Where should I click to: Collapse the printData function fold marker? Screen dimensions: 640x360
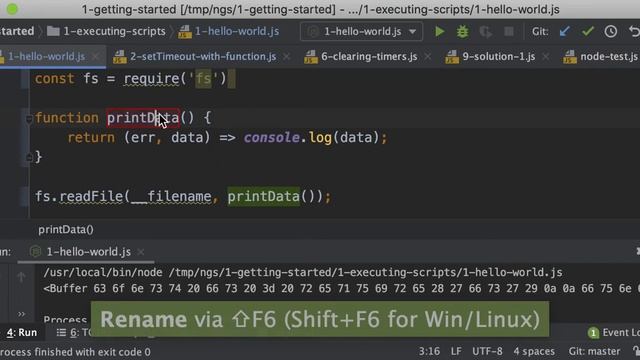(x=29, y=119)
